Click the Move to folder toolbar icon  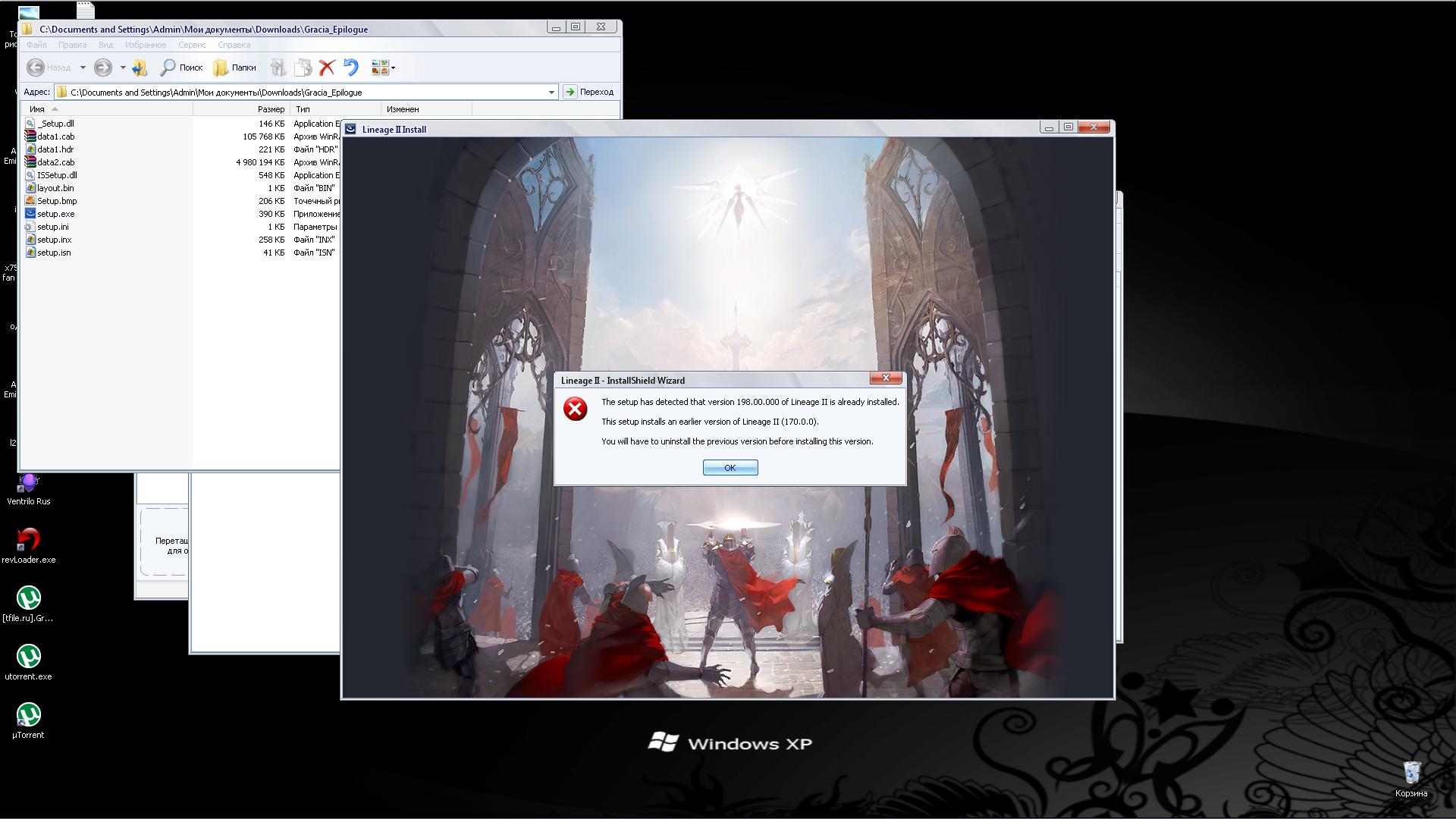click(278, 68)
